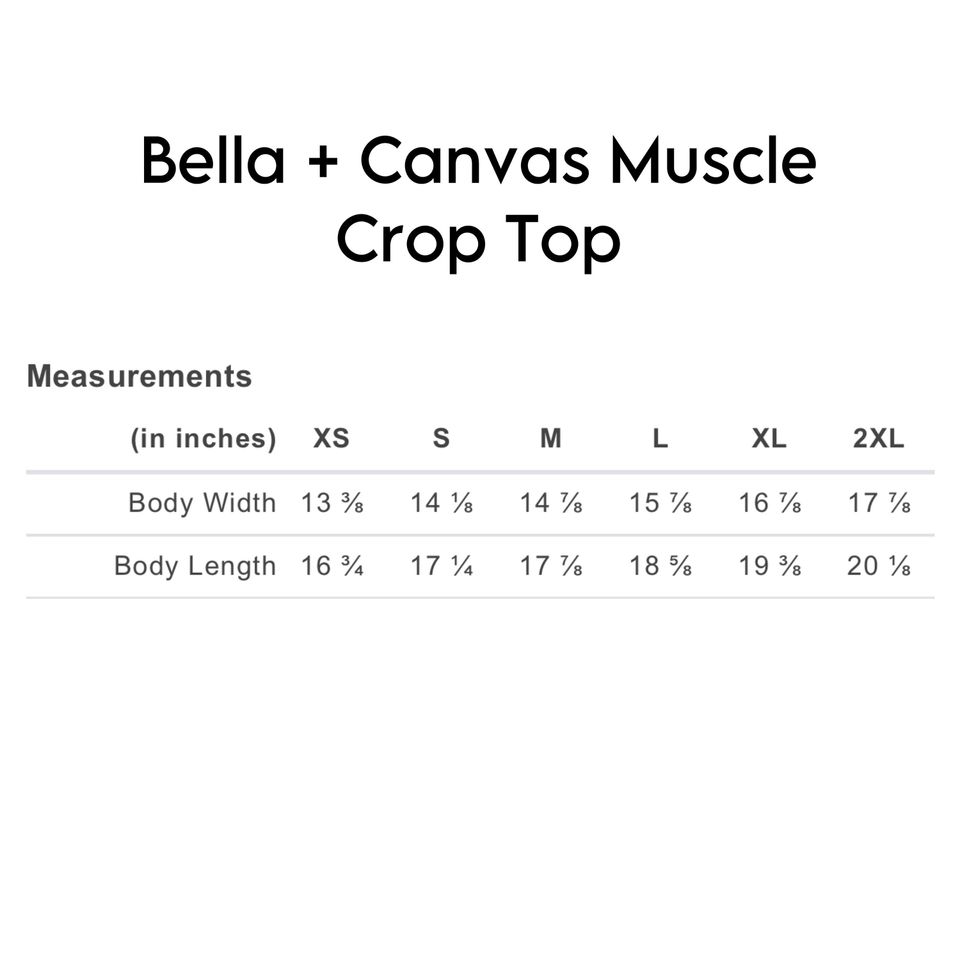Viewport: 960px width, 960px height.
Task: Click the Body Width row label
Action: [x=202, y=503]
